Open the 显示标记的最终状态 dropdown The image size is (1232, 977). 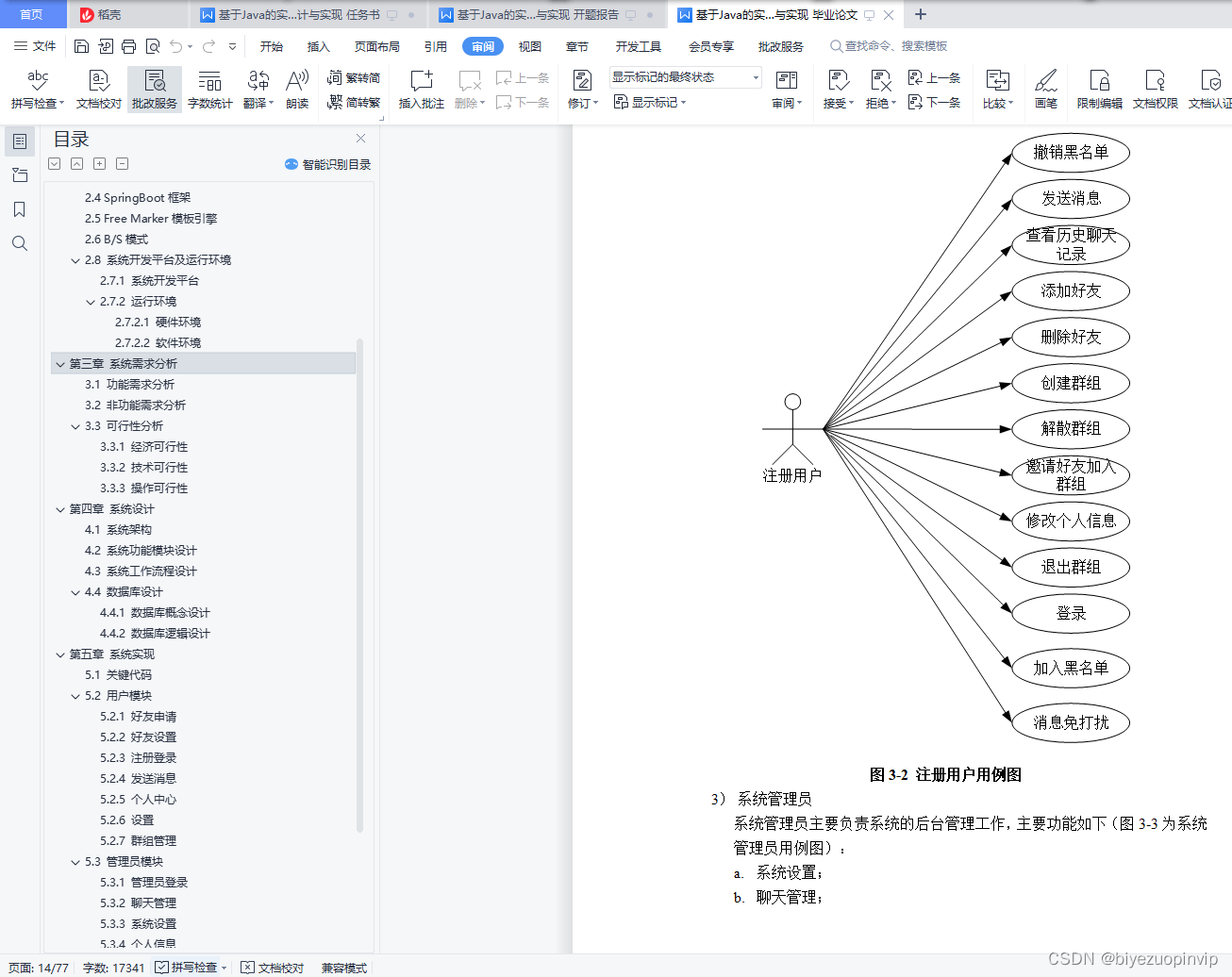pyautogui.click(x=685, y=77)
